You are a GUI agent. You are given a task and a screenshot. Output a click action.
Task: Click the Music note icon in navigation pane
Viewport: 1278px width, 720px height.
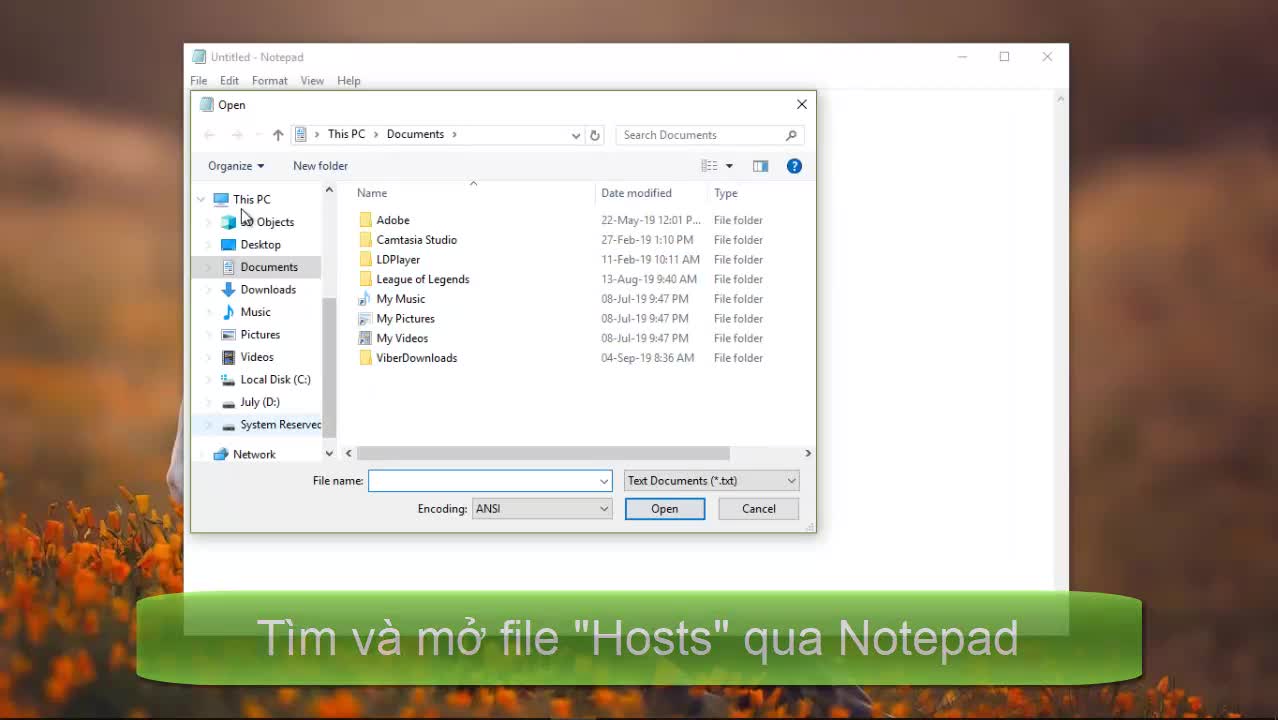[228, 312]
